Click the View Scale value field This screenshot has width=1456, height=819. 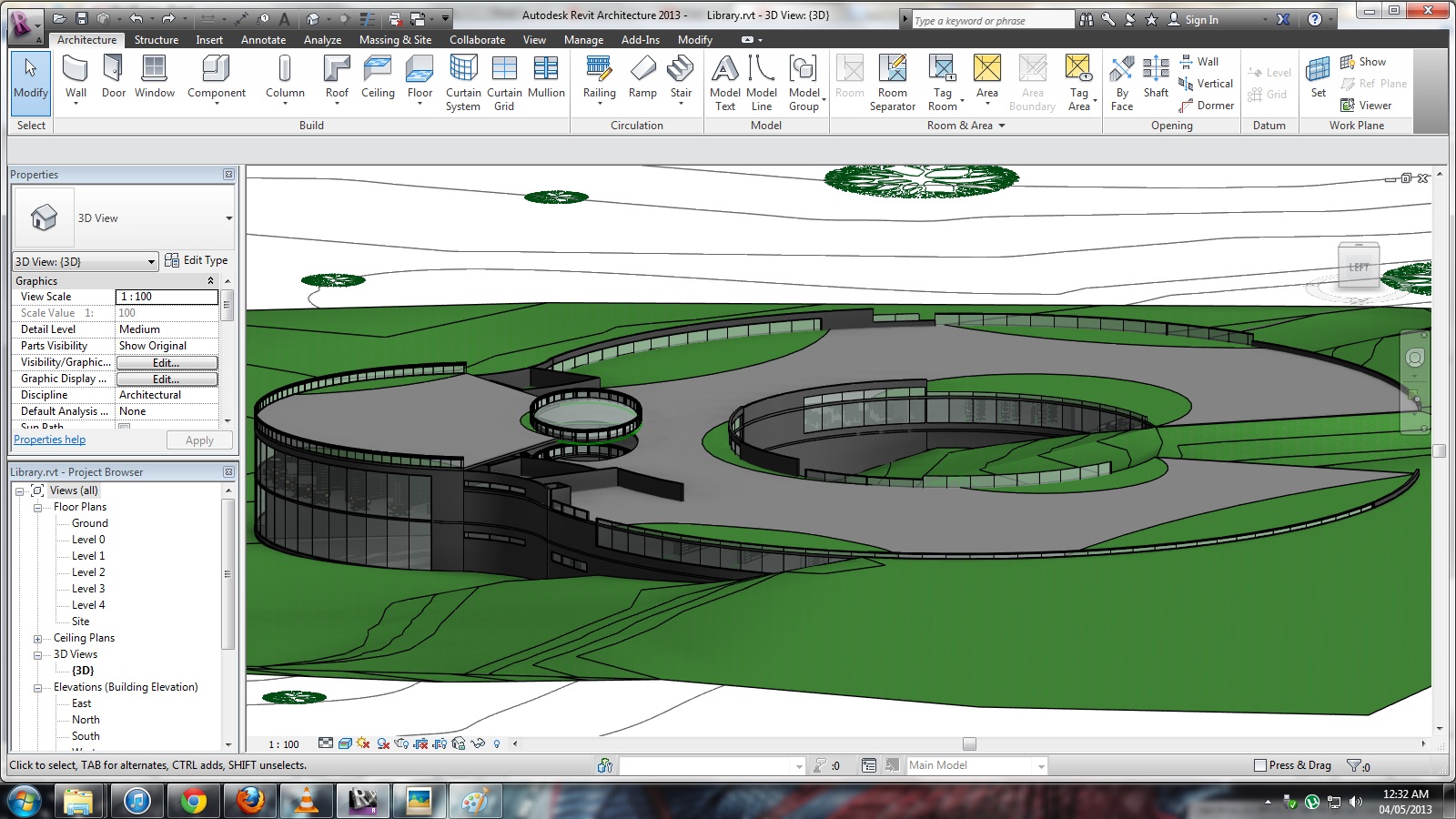click(167, 297)
